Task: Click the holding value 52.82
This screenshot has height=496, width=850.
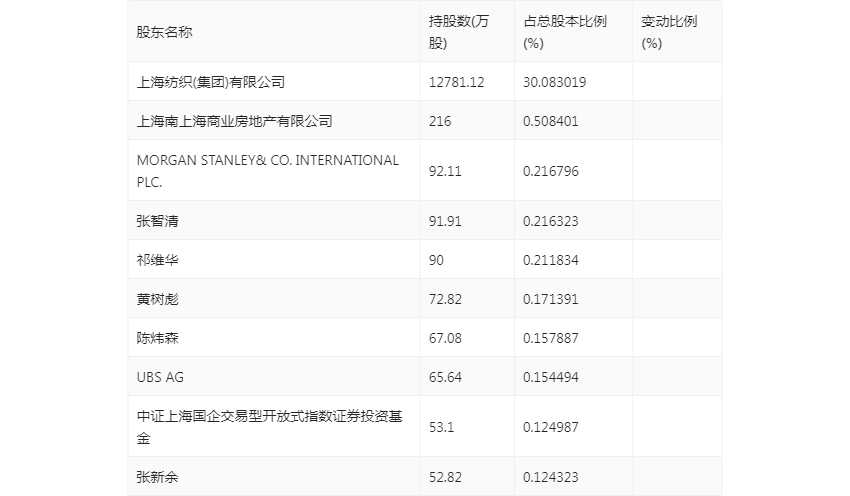Action: click(x=445, y=477)
